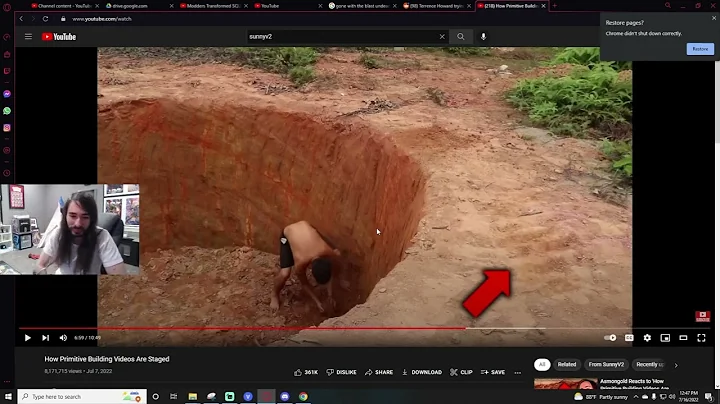Select the All filter chip

(542, 365)
